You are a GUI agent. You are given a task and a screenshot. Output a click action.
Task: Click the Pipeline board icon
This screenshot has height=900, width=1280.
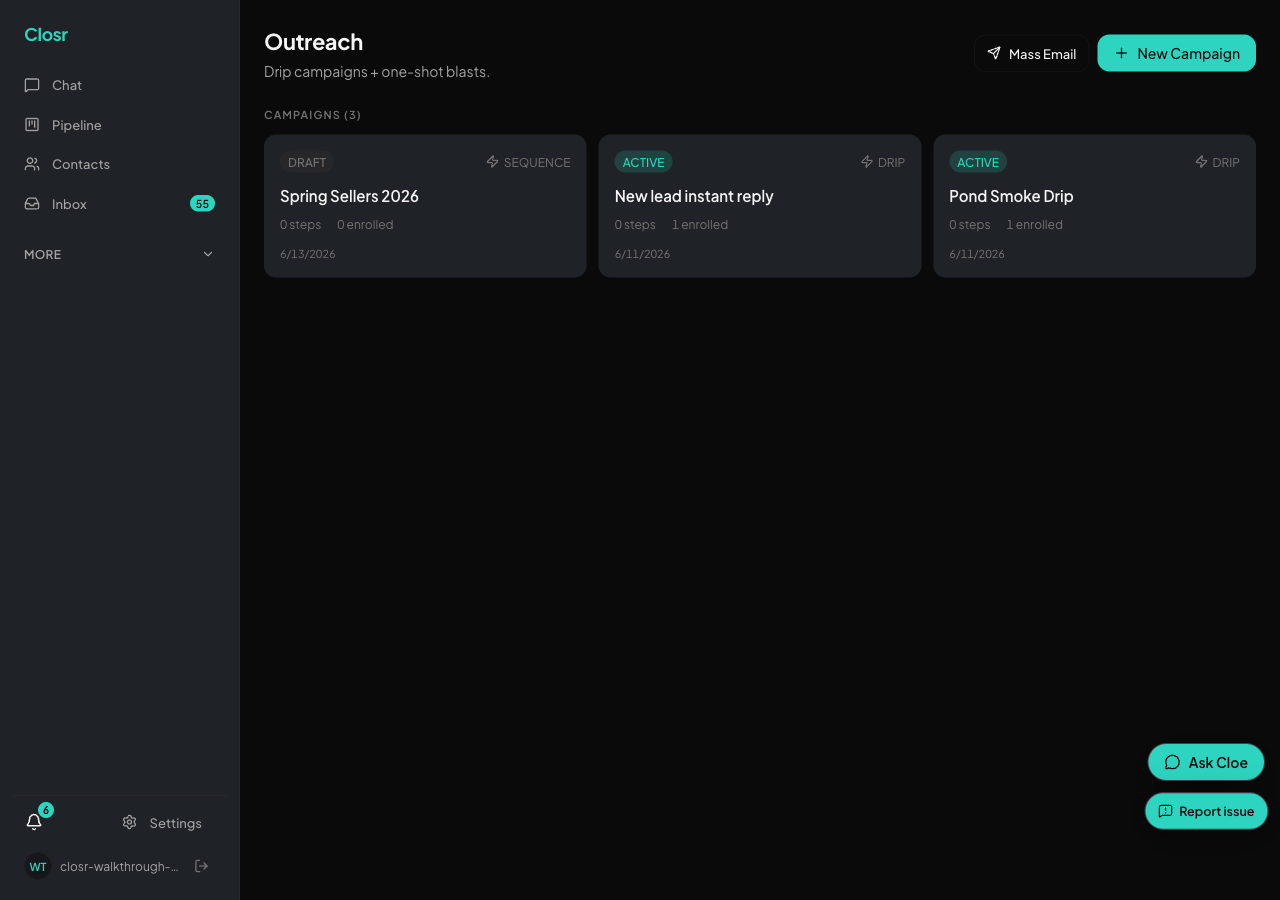[32, 125]
